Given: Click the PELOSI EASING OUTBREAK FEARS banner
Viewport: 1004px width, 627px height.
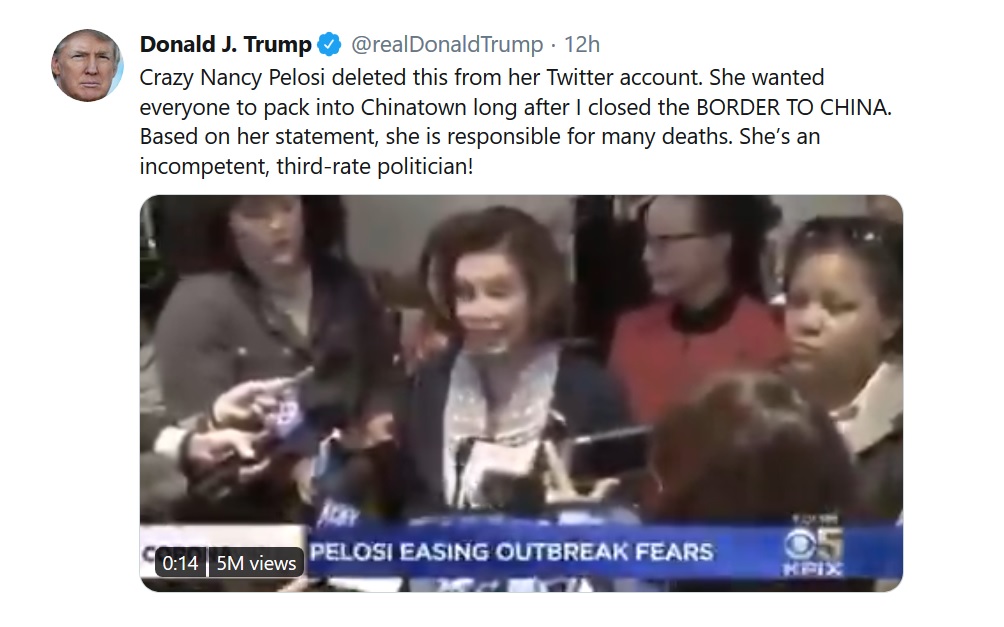Looking at the screenshot, I should point(511,552).
